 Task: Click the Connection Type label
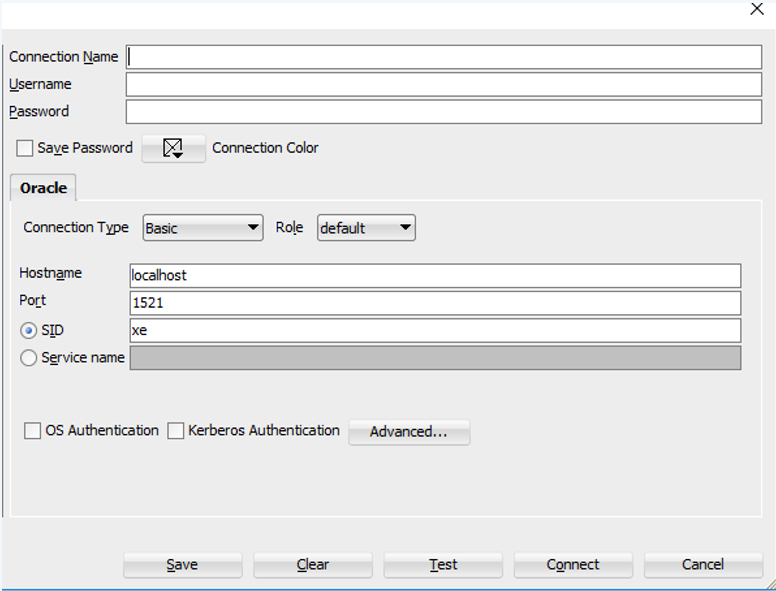76,228
